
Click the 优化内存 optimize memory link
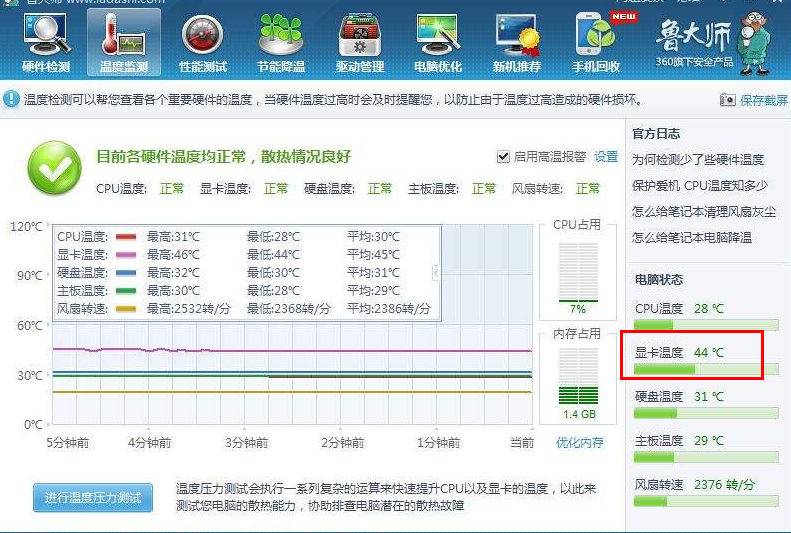(580, 442)
